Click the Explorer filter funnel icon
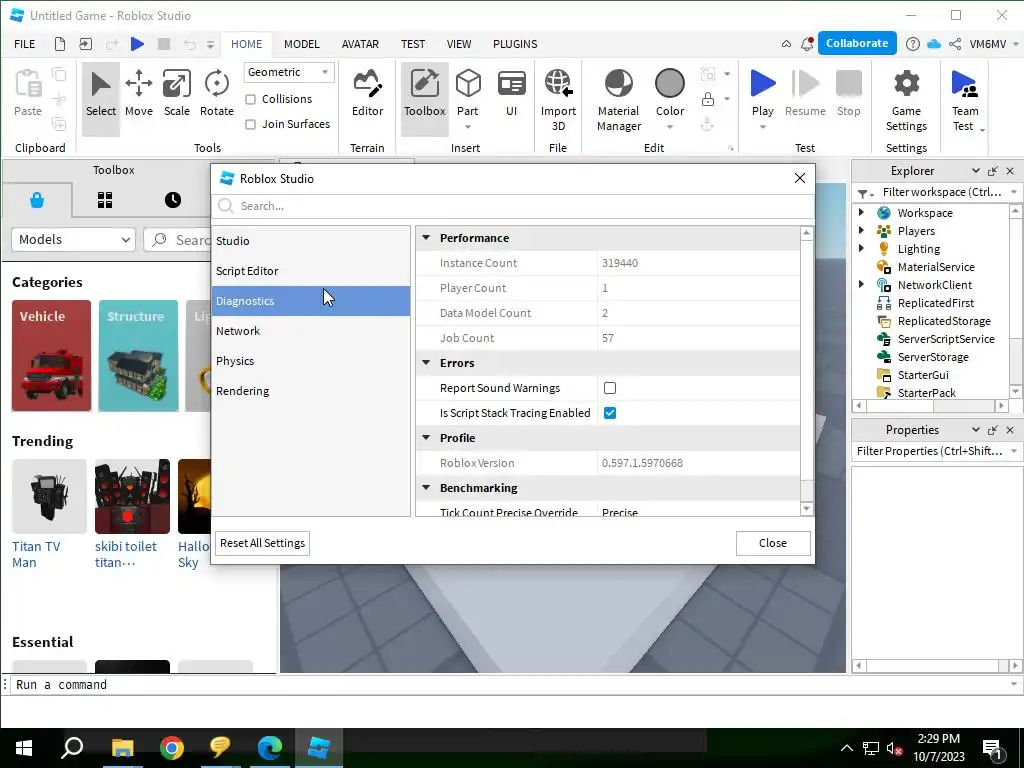The height and width of the screenshot is (768, 1024). pyautogui.click(x=863, y=193)
